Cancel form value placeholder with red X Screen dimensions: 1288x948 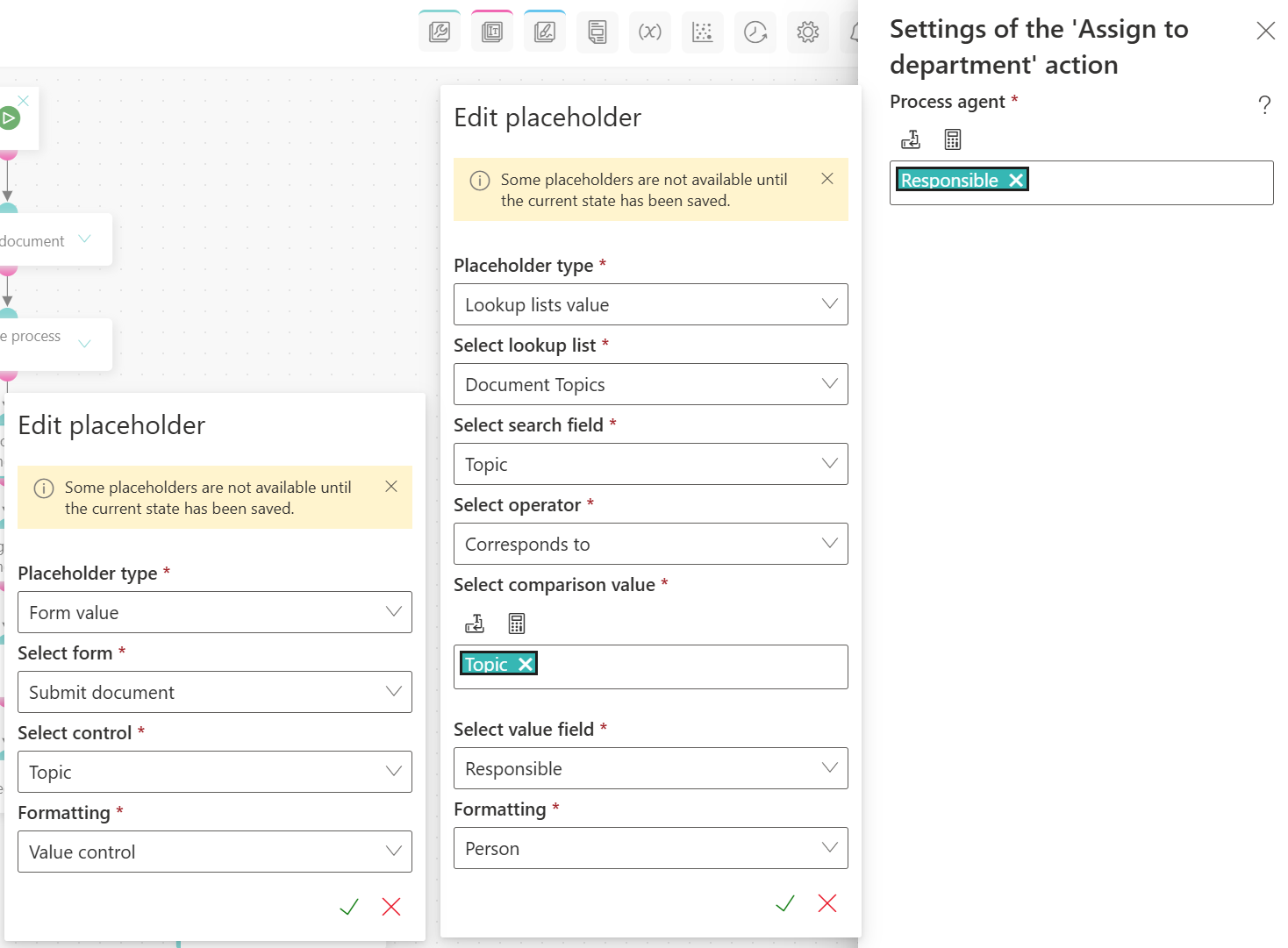click(391, 907)
